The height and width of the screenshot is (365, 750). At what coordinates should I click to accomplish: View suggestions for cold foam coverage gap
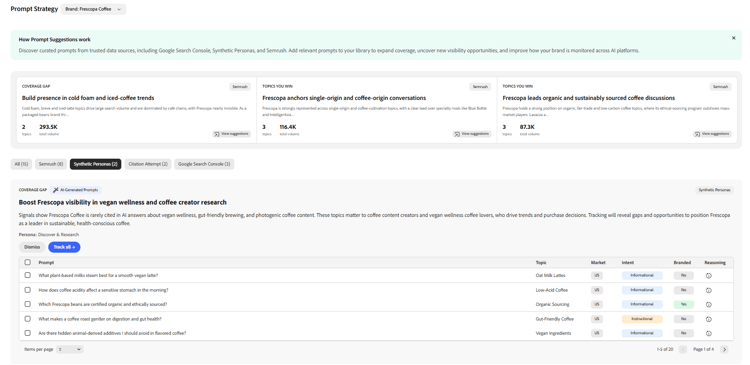(232, 134)
